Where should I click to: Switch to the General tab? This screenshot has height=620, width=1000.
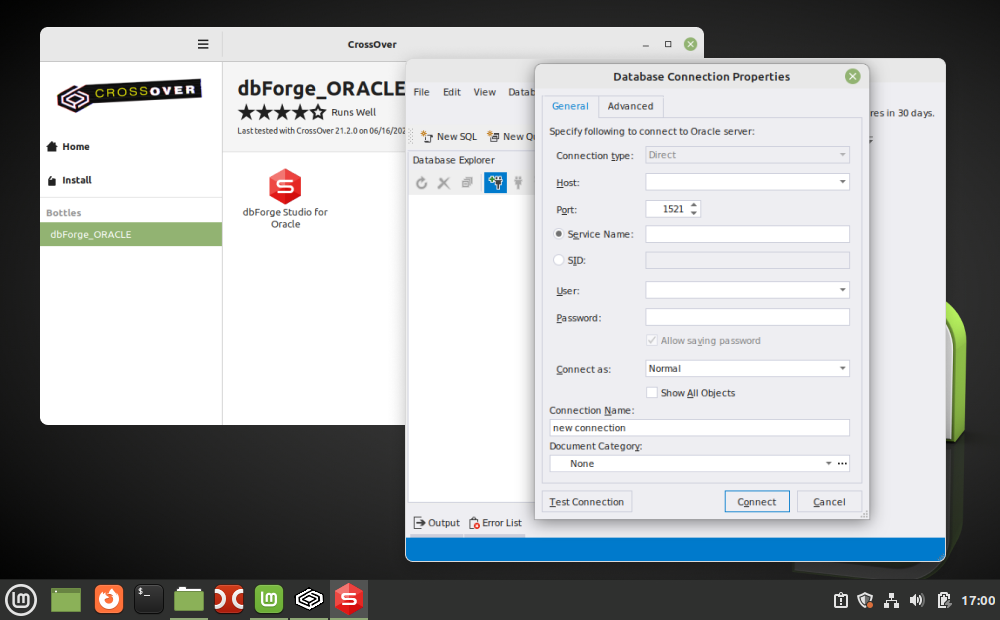point(570,107)
